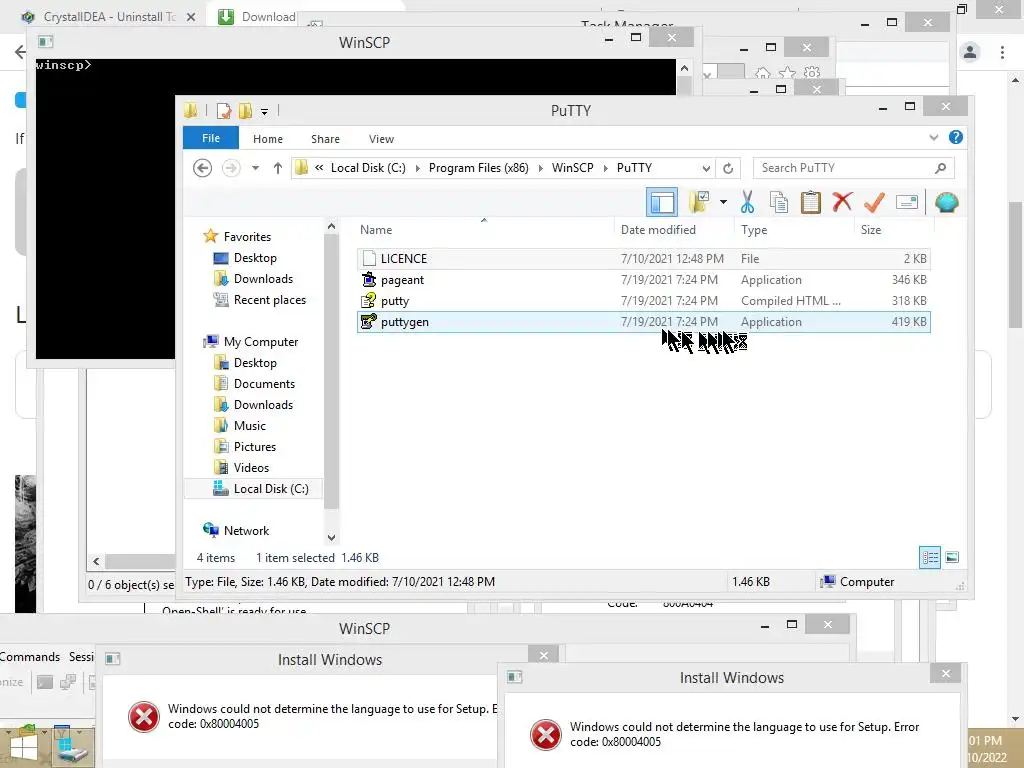The width and height of the screenshot is (1024, 768).
Task: Select the pageant application file
Action: tap(643, 280)
